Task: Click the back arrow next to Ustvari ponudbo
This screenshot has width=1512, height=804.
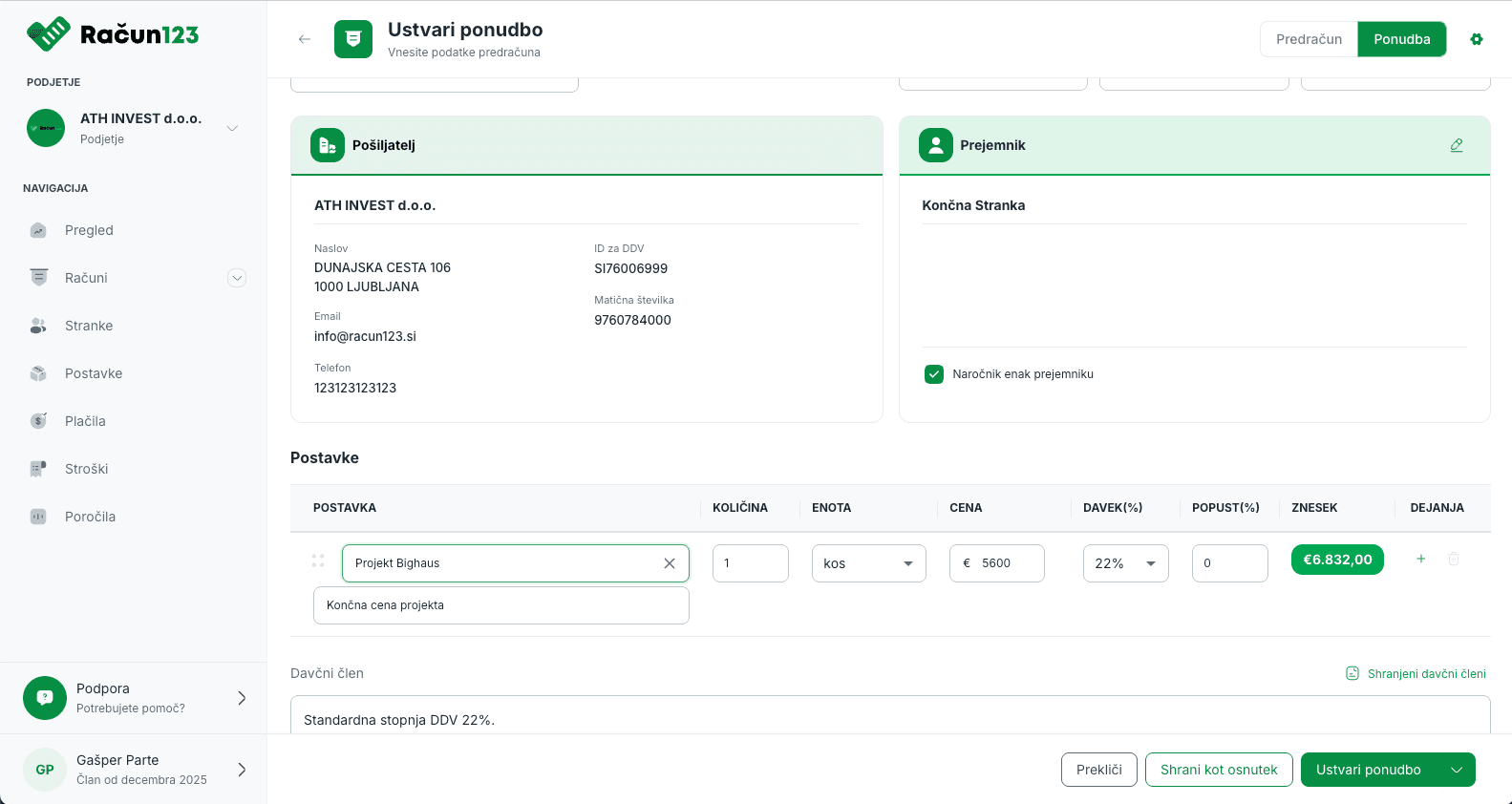Action: (x=305, y=39)
